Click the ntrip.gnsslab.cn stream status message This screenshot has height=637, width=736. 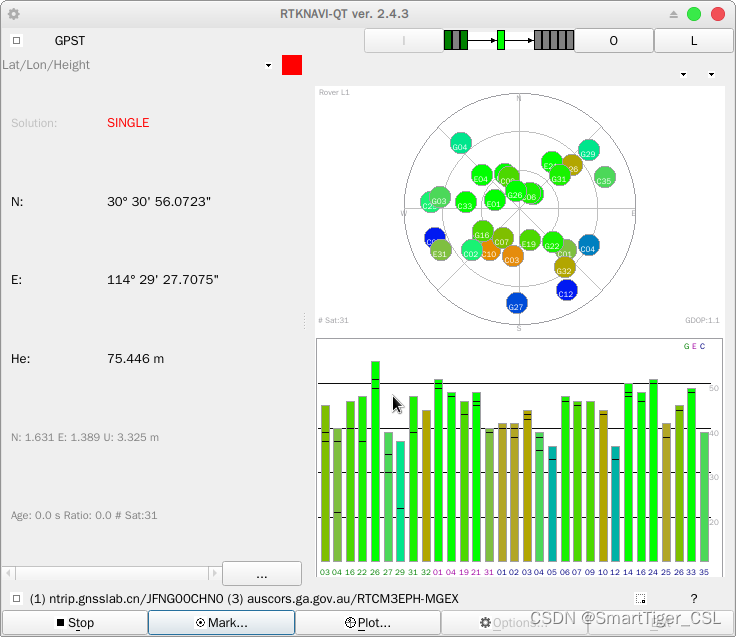244,599
